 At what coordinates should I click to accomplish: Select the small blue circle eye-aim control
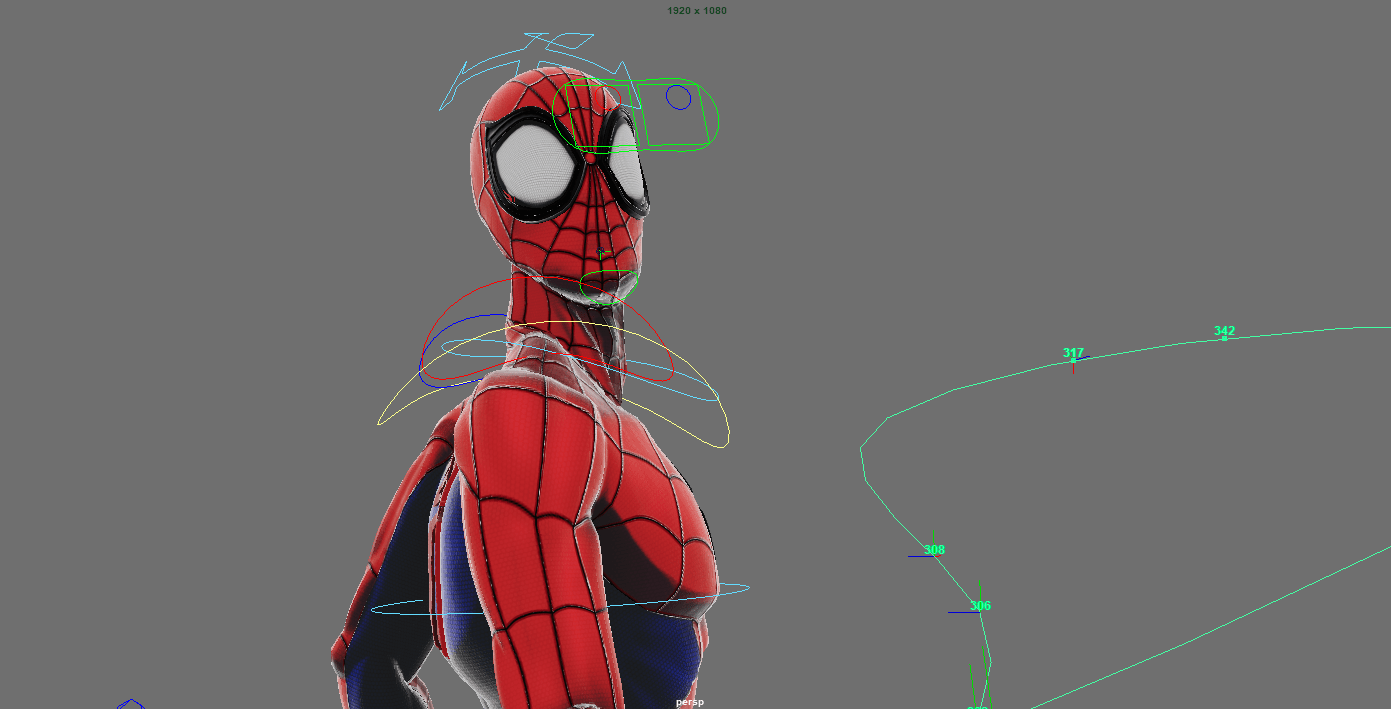click(678, 97)
